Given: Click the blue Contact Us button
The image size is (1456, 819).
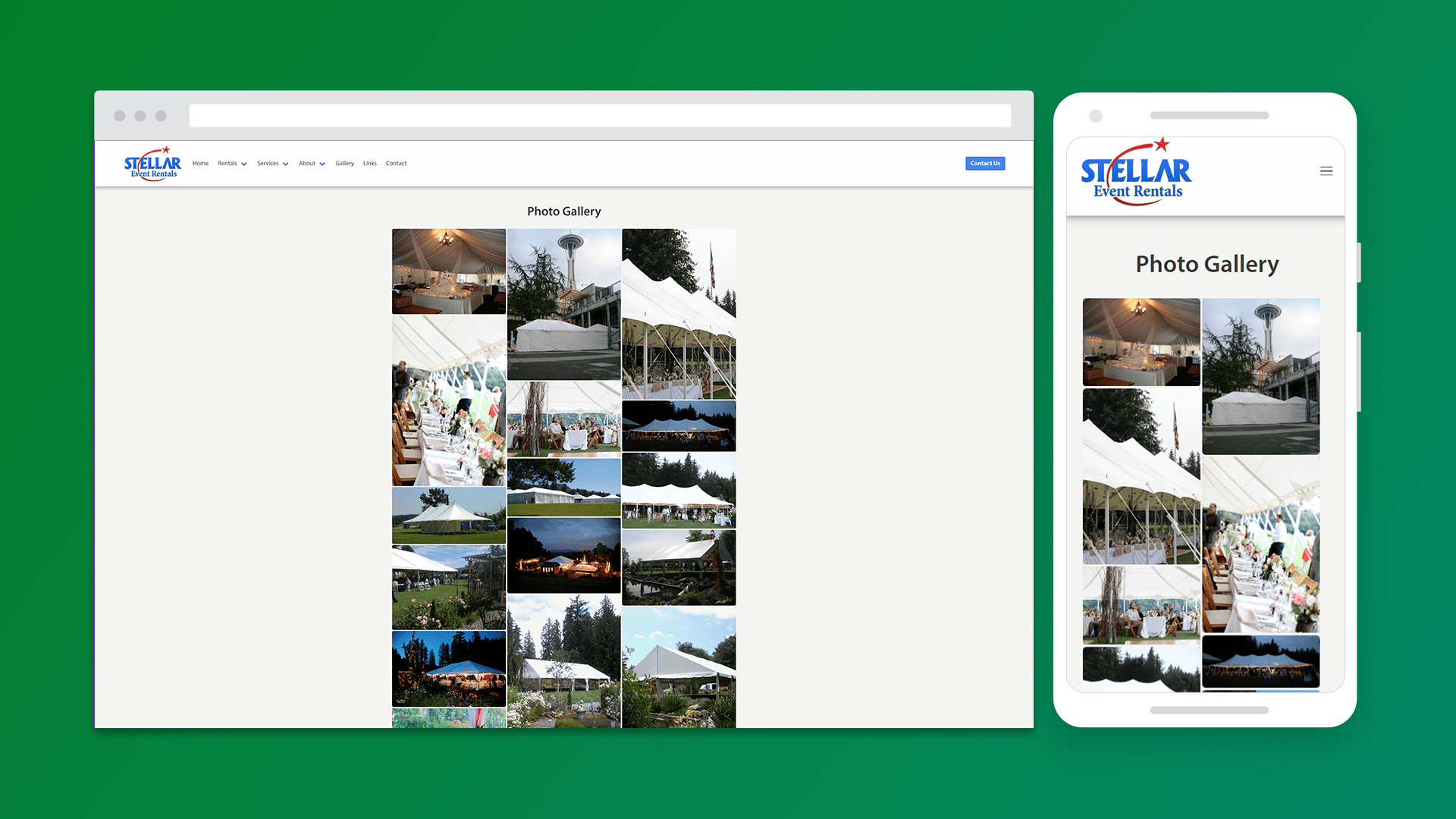Looking at the screenshot, I should 985,163.
